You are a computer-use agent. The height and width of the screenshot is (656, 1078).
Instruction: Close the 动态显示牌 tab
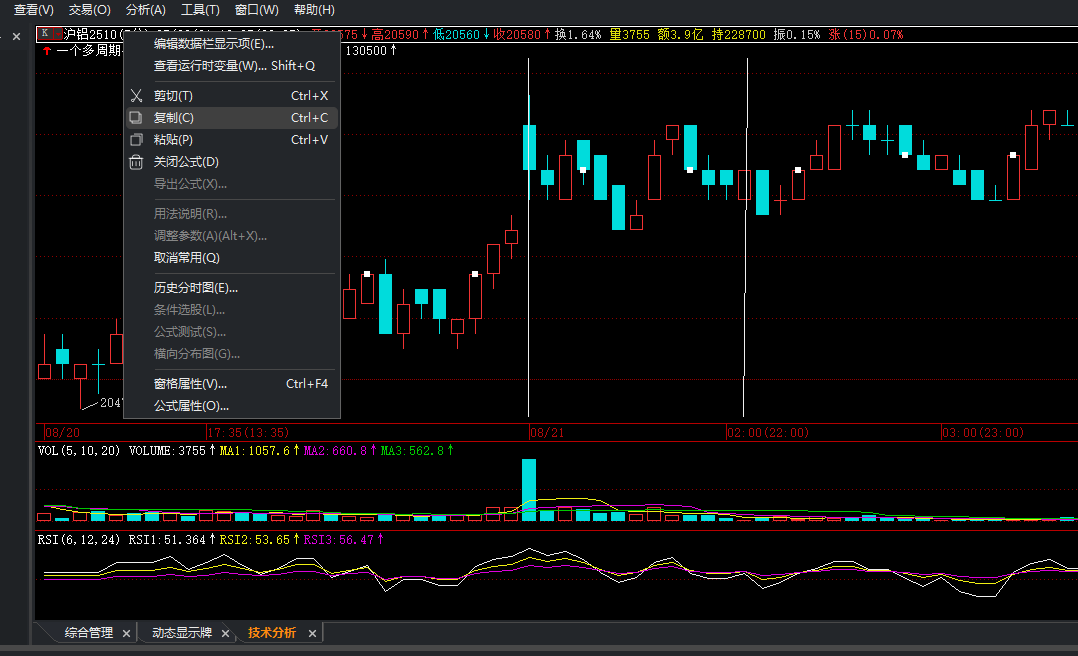225,633
